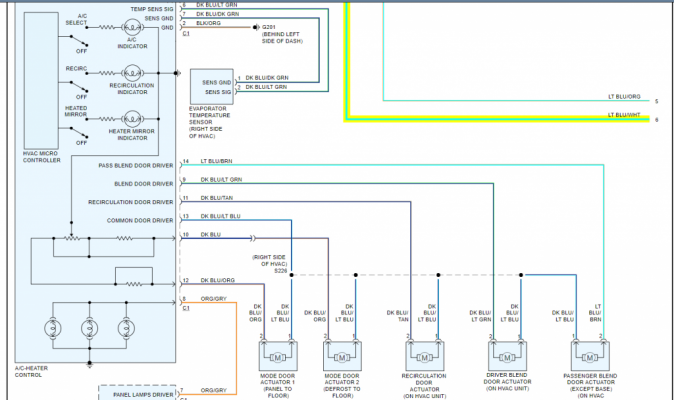Click the Driver Blend Door Actuator motor
This screenshot has width=674, height=400.
coord(507,357)
